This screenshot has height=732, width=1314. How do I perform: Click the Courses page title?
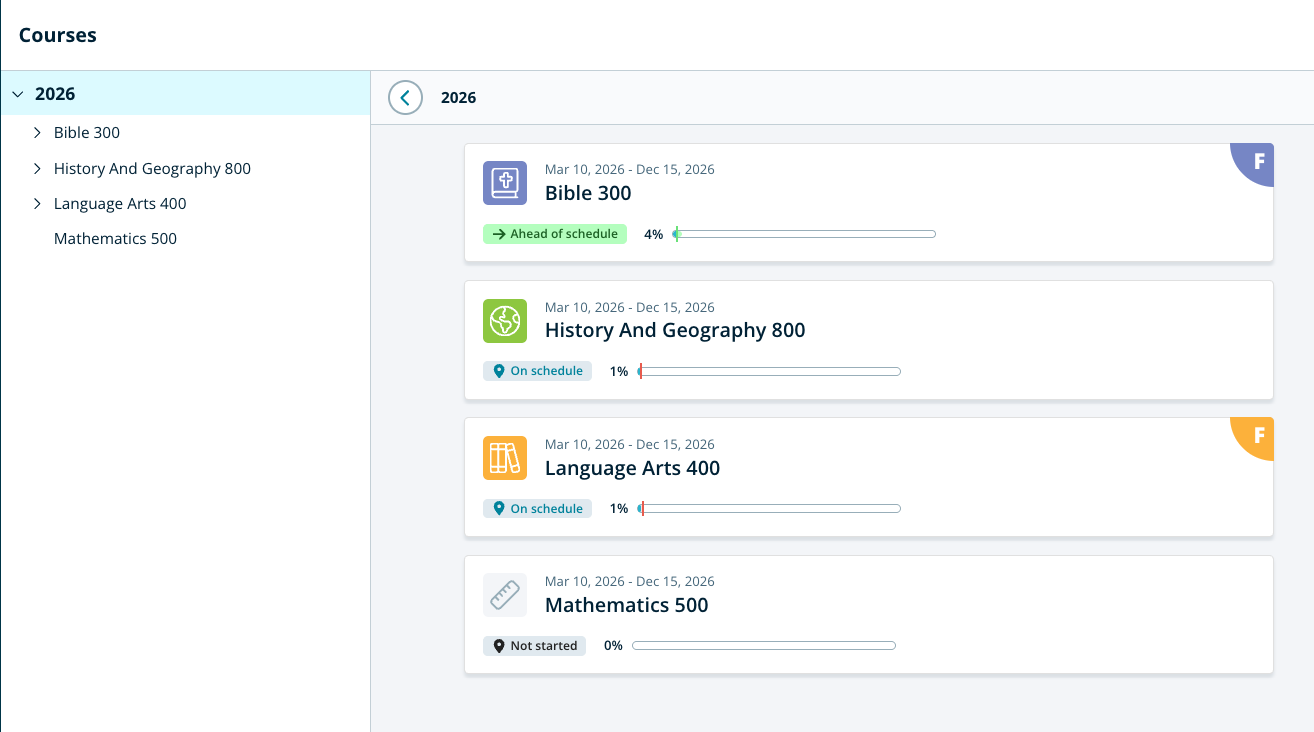point(56,34)
